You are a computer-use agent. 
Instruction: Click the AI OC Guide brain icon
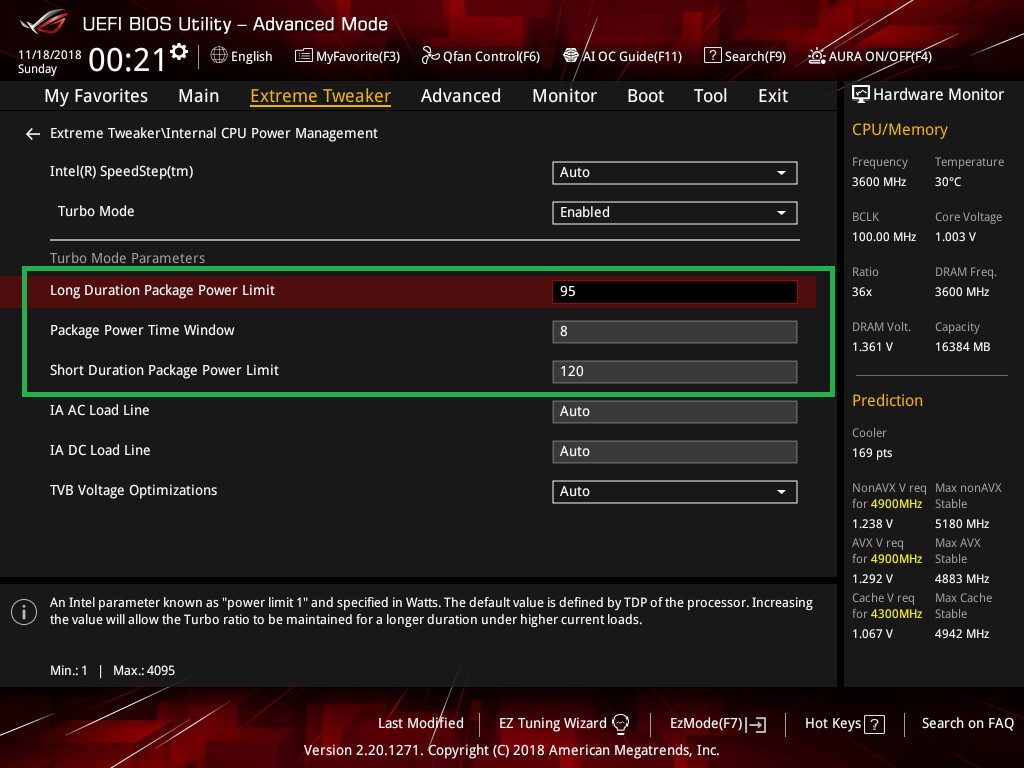[571, 56]
